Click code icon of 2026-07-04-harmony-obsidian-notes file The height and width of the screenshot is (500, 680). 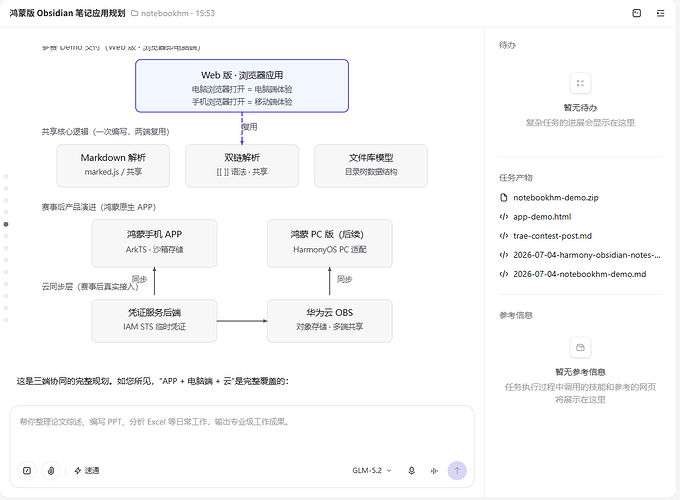pyautogui.click(x=503, y=255)
